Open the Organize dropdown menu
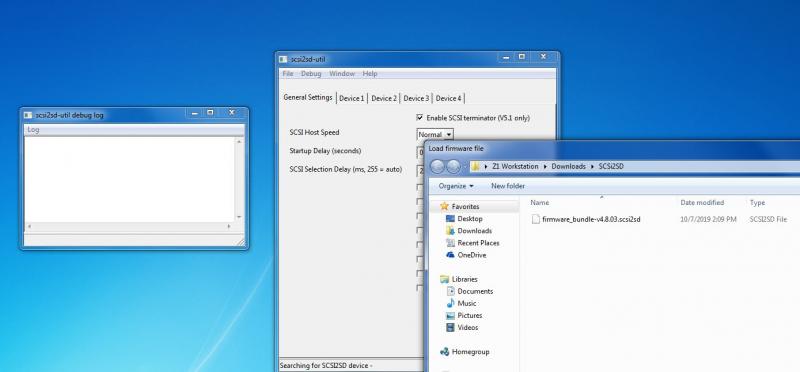The height and width of the screenshot is (372, 800). click(x=456, y=186)
